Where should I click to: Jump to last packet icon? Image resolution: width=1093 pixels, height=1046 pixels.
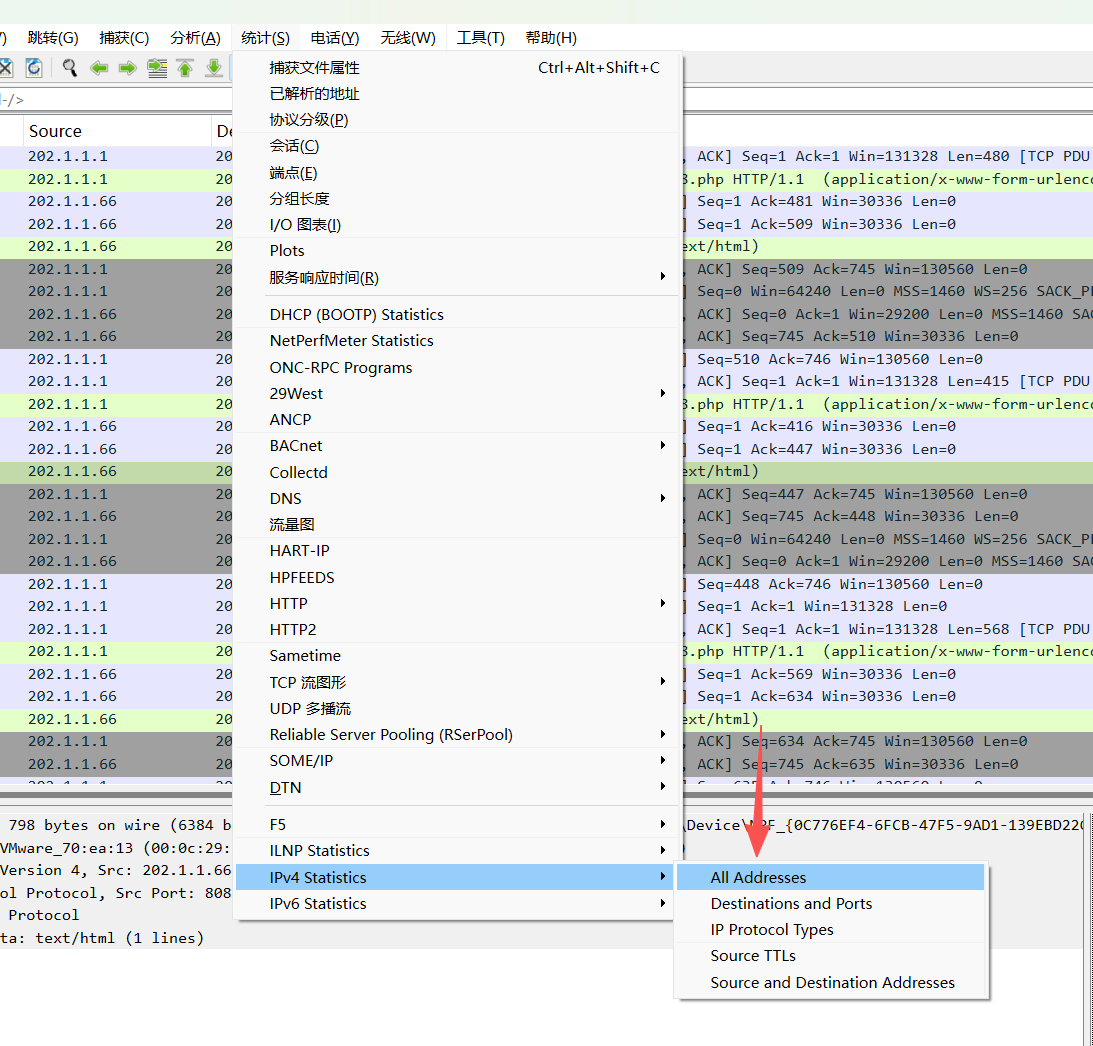pyautogui.click(x=213, y=68)
